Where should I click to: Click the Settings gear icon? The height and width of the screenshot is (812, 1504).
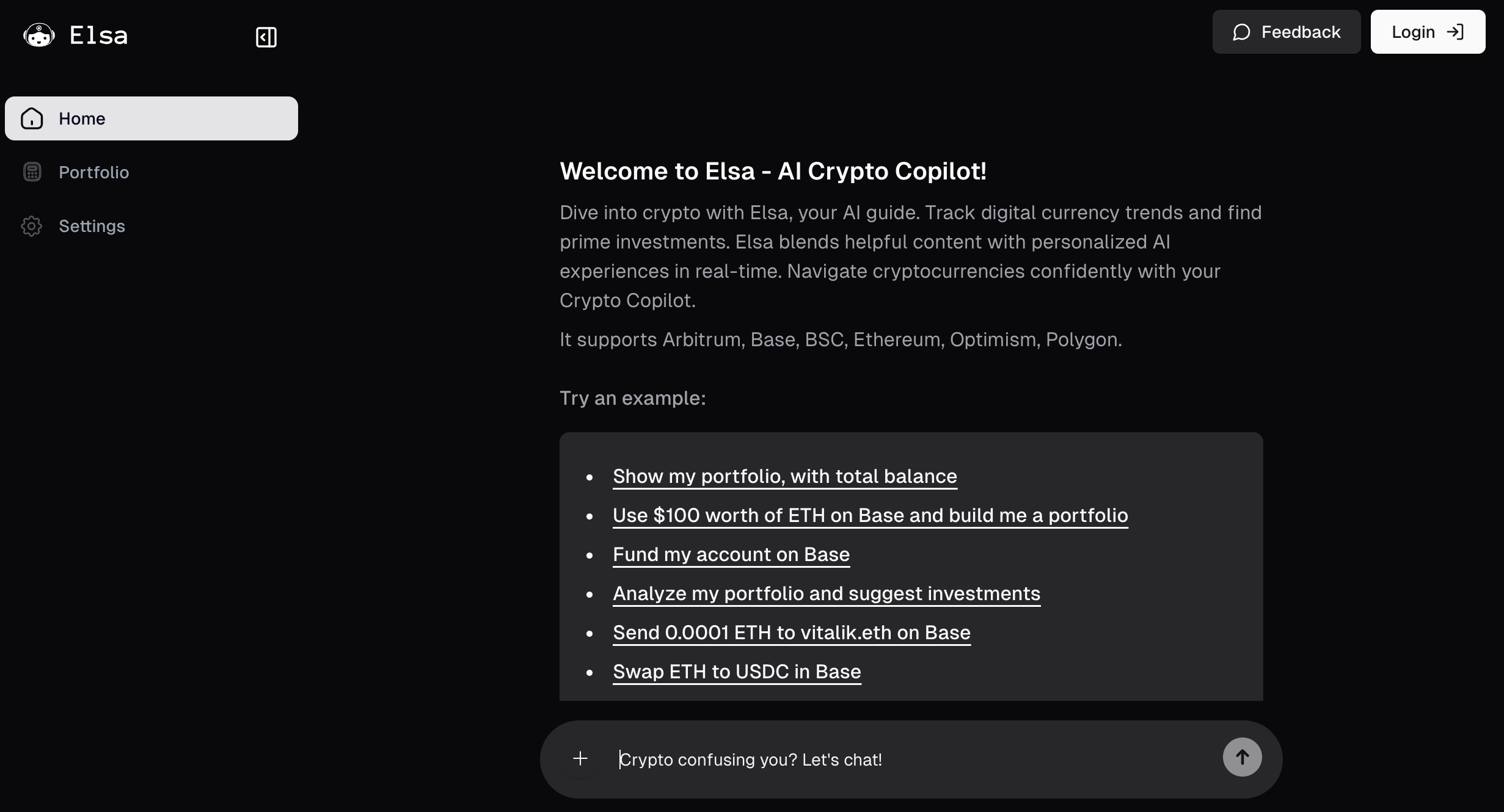[32, 226]
